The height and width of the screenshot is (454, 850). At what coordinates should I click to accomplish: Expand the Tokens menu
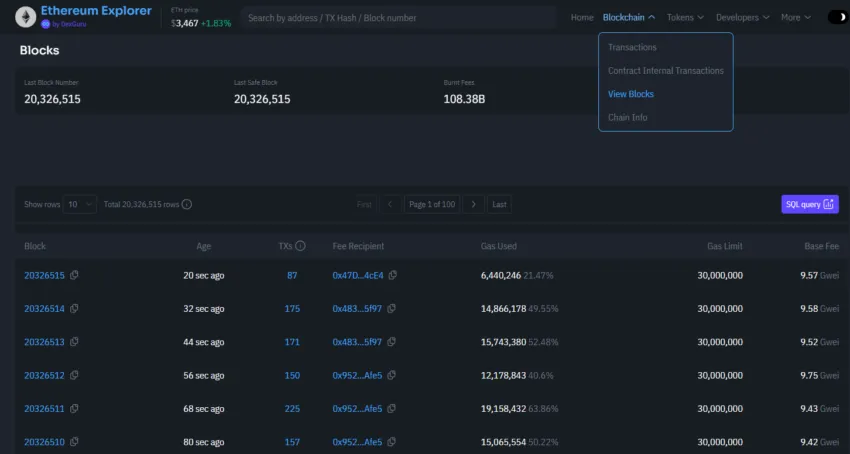[685, 17]
